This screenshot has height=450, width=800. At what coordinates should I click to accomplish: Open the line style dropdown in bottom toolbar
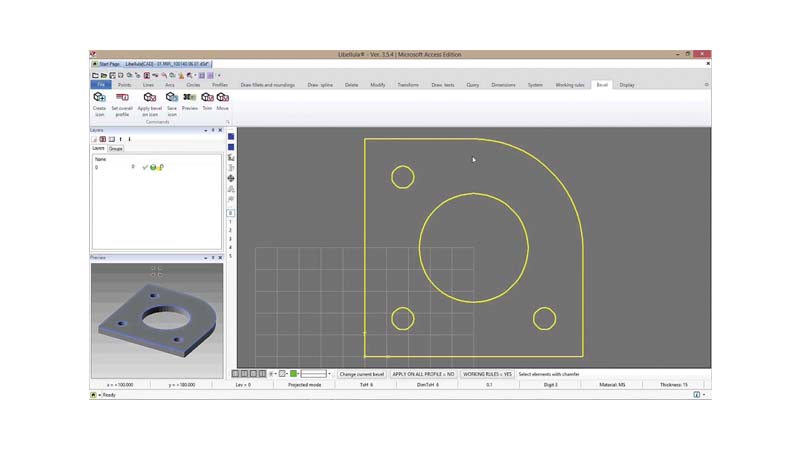click(329, 373)
